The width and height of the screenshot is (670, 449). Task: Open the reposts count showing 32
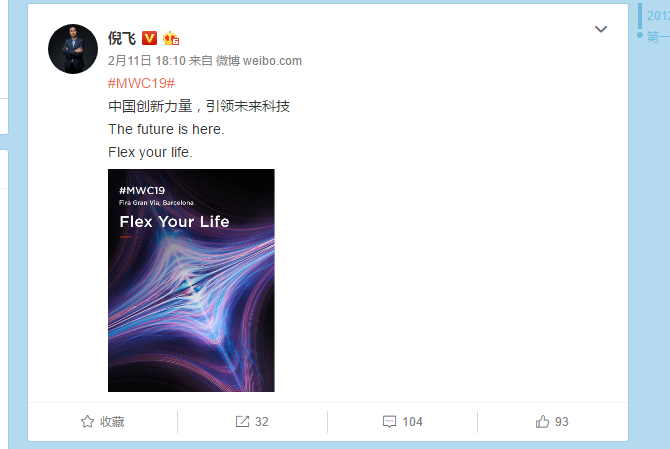262,422
